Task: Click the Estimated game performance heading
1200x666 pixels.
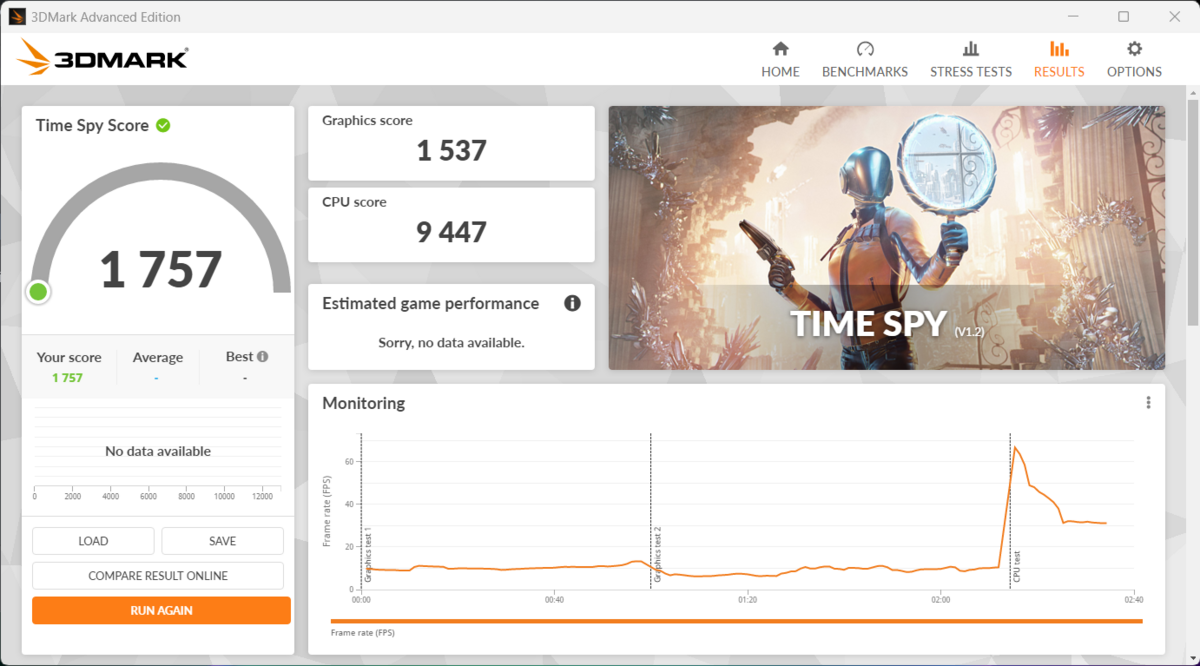Action: click(x=430, y=303)
